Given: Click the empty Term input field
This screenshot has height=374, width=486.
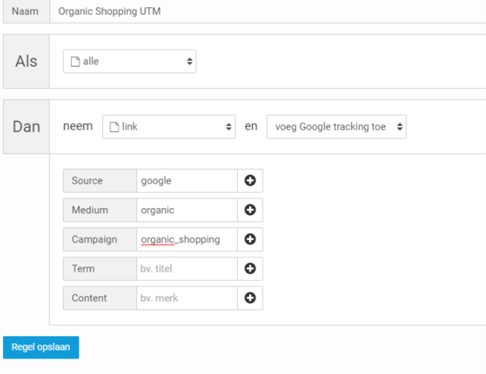Looking at the screenshot, I should point(187,269).
